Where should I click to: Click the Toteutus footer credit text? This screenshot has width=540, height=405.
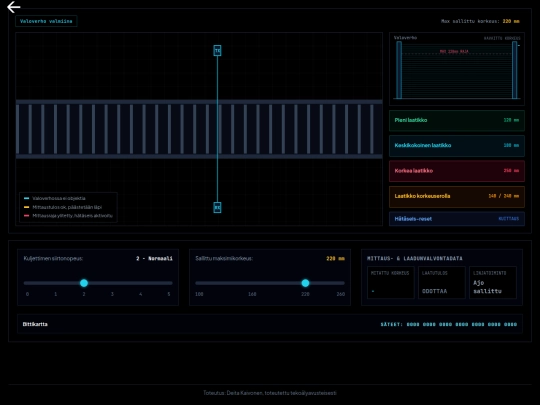[x=270, y=393]
